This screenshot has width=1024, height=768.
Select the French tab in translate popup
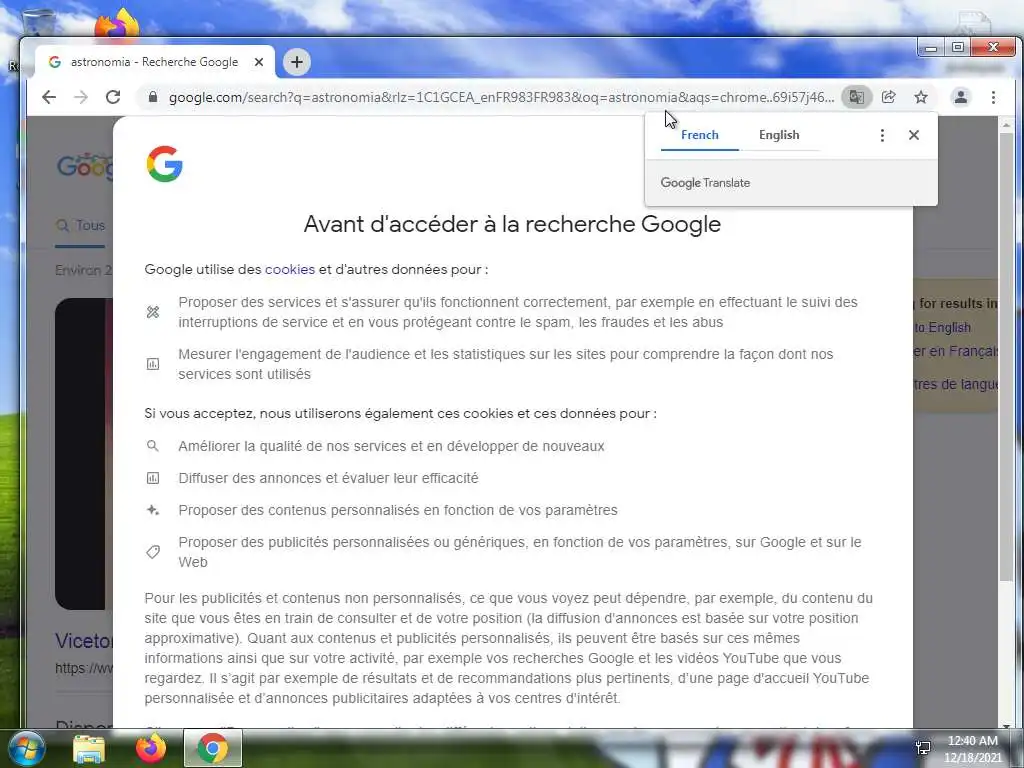tap(699, 135)
